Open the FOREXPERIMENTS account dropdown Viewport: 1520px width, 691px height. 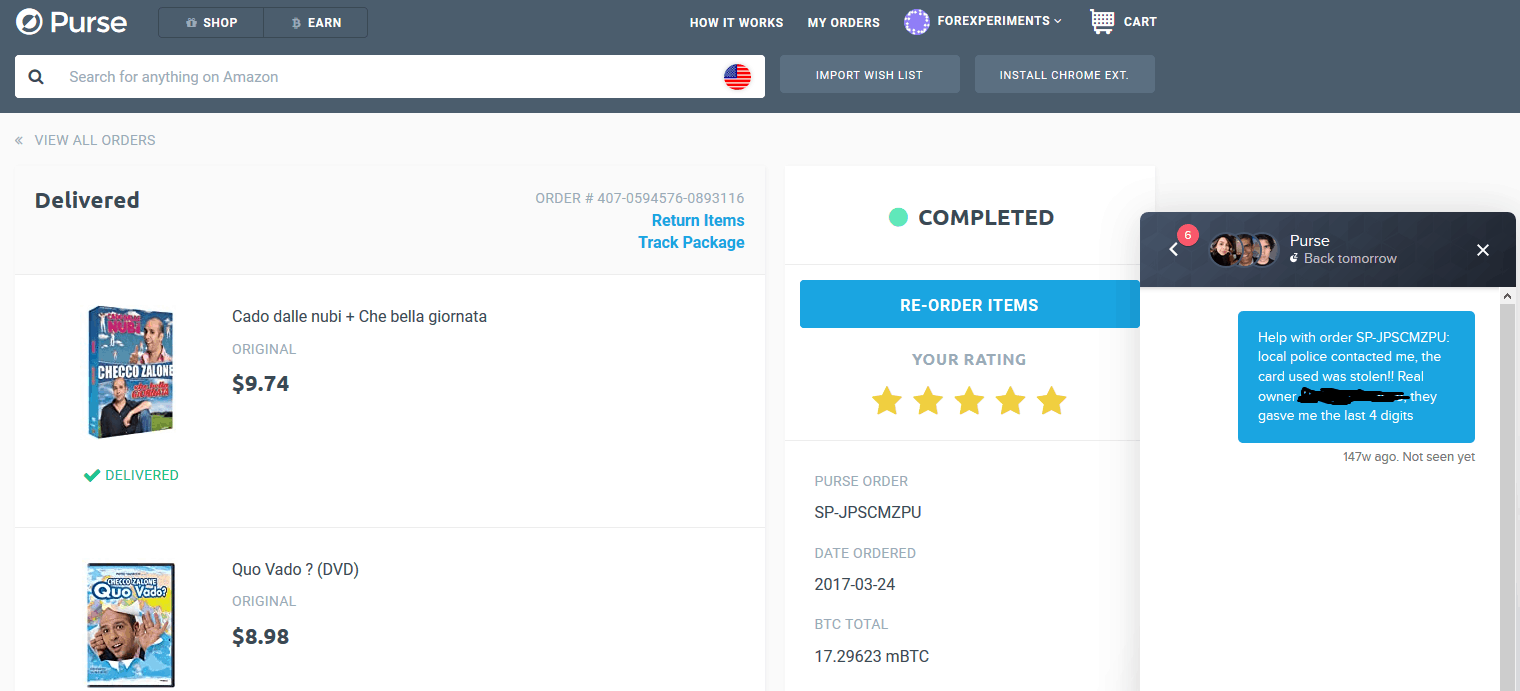pos(999,21)
